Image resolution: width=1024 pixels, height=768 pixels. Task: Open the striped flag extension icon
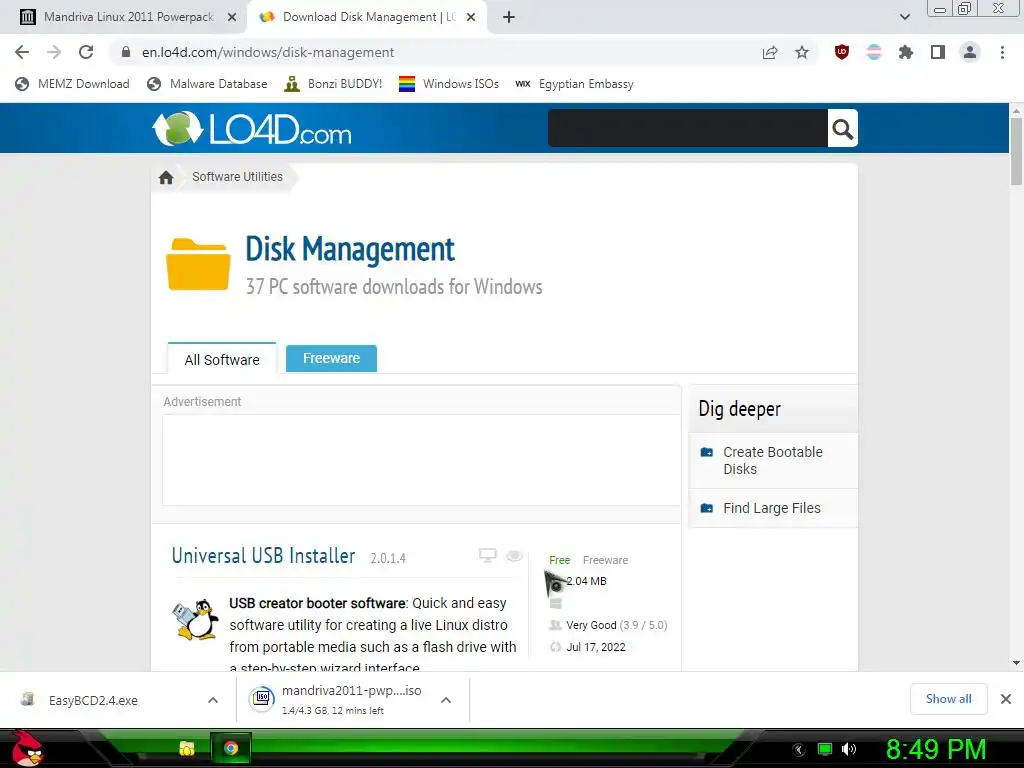click(874, 52)
